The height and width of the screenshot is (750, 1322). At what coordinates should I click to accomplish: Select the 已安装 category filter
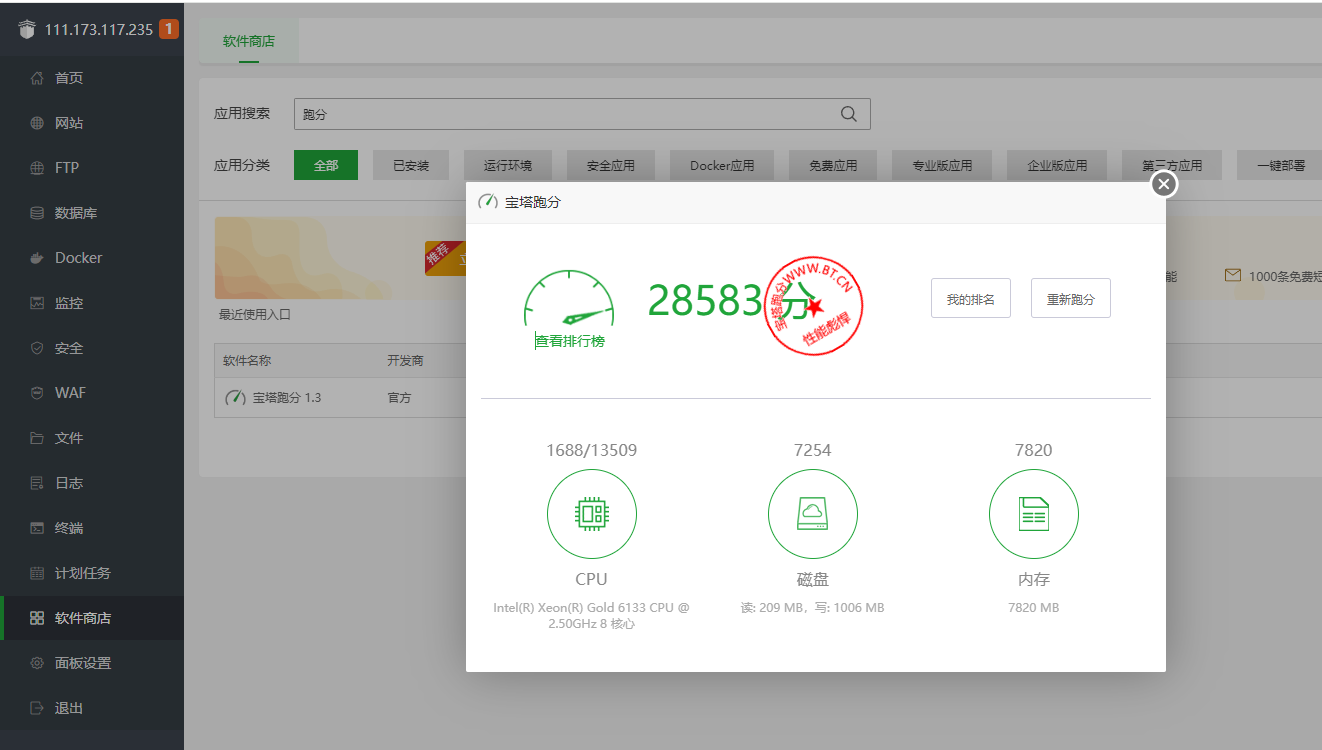[x=411, y=165]
